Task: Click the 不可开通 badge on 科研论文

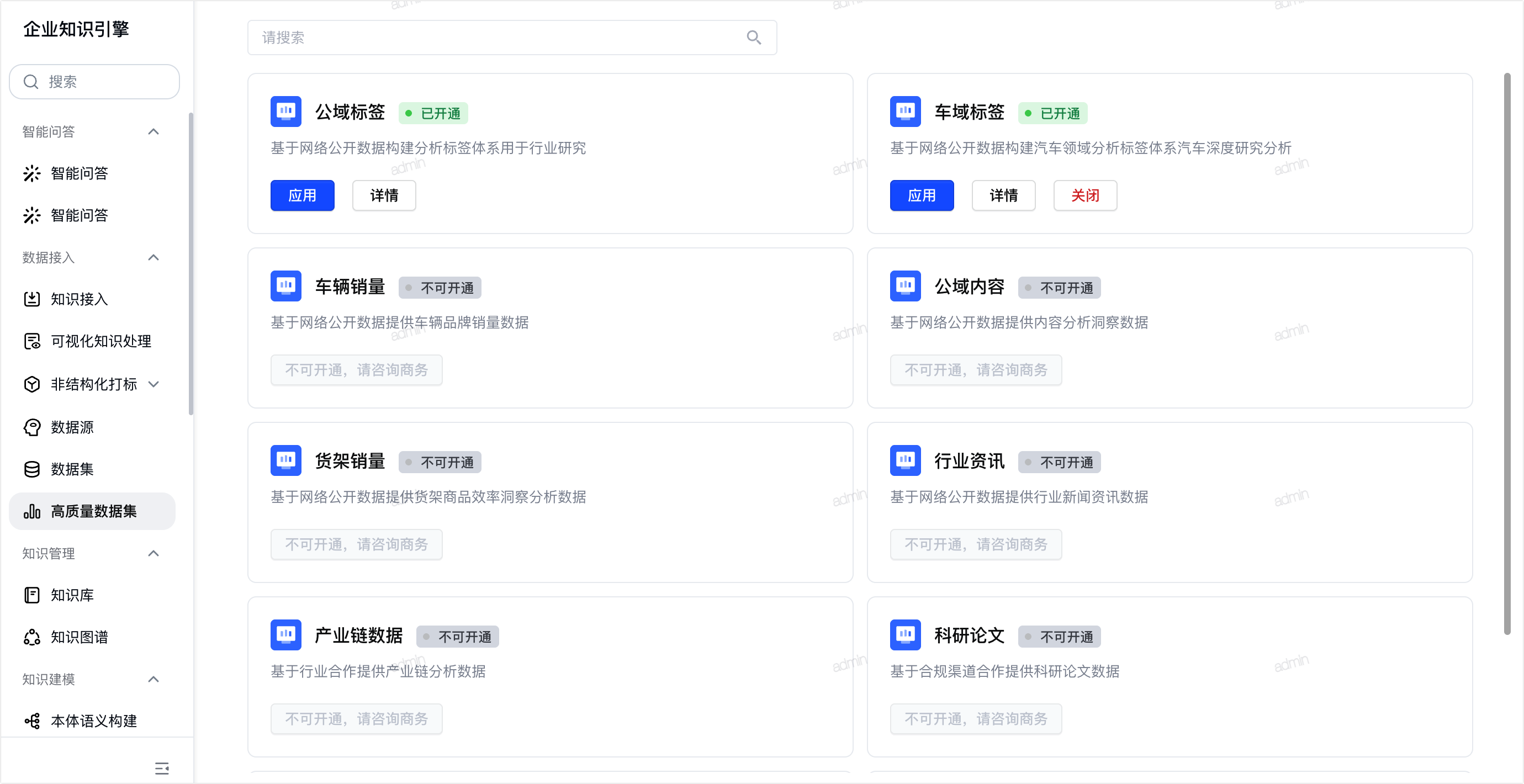Action: click(x=1059, y=637)
